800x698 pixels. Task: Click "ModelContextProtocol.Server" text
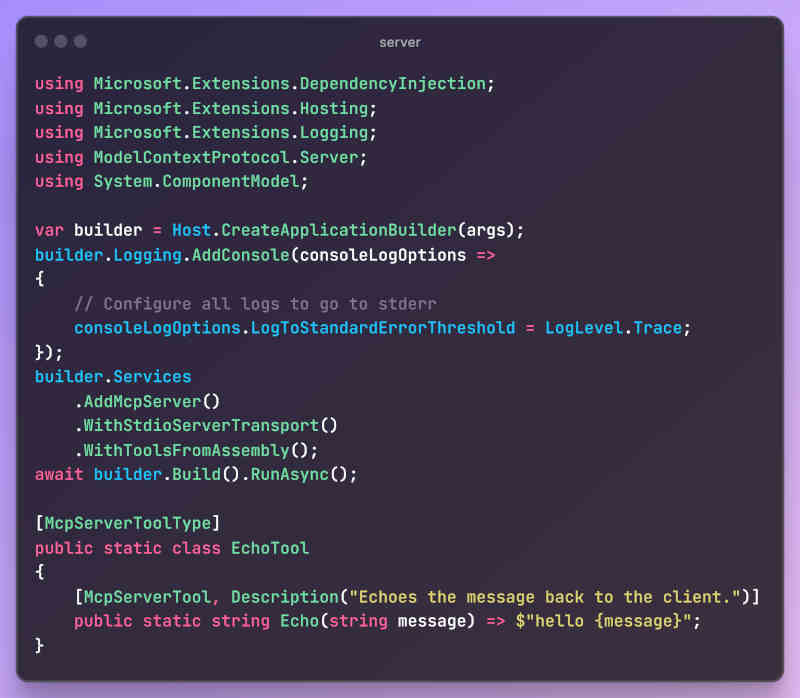pos(227,157)
